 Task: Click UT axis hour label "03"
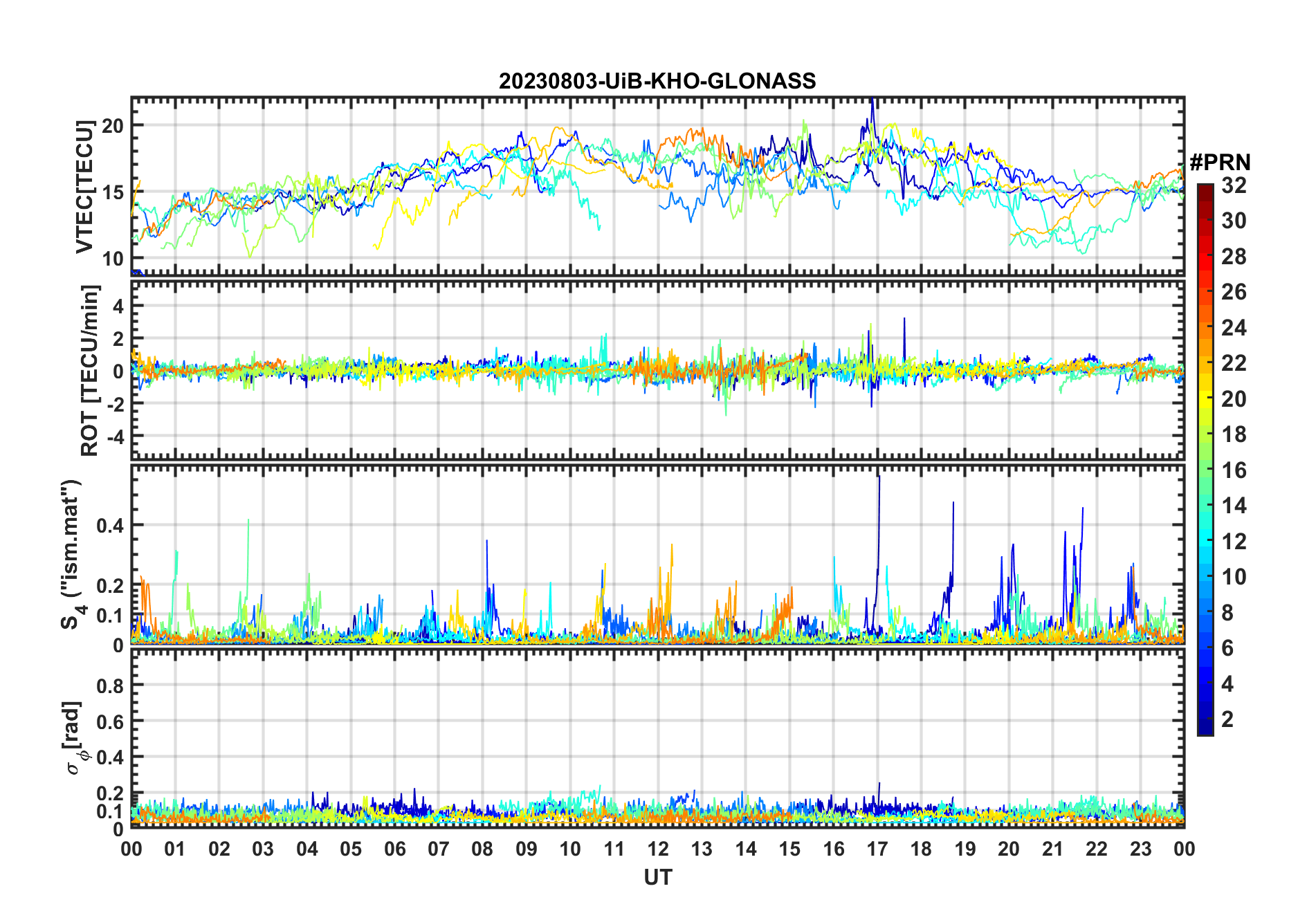(x=263, y=849)
